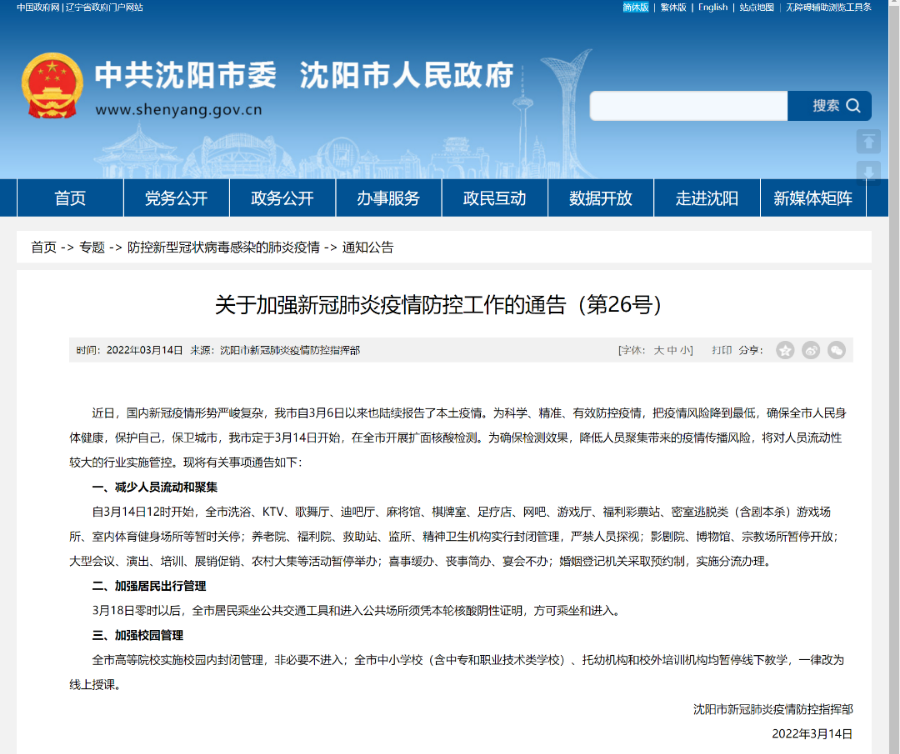
Task: Click the star favorite share icon
Action: click(785, 351)
